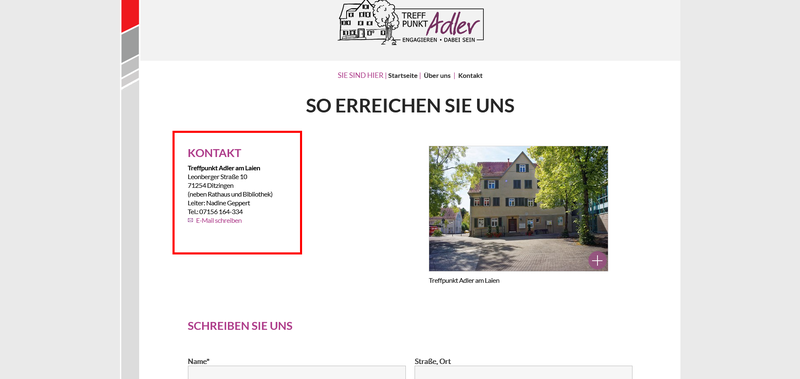This screenshot has height=379, width=800.
Task: Click the Treffpunkt Adler logo
Action: coord(411,23)
